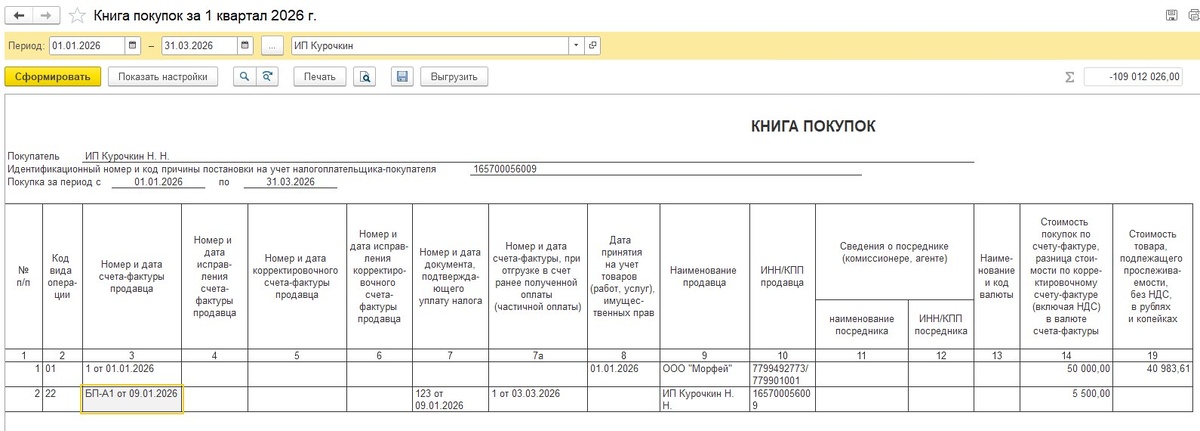Save report with floppy disk toolbar icon

click(x=402, y=76)
